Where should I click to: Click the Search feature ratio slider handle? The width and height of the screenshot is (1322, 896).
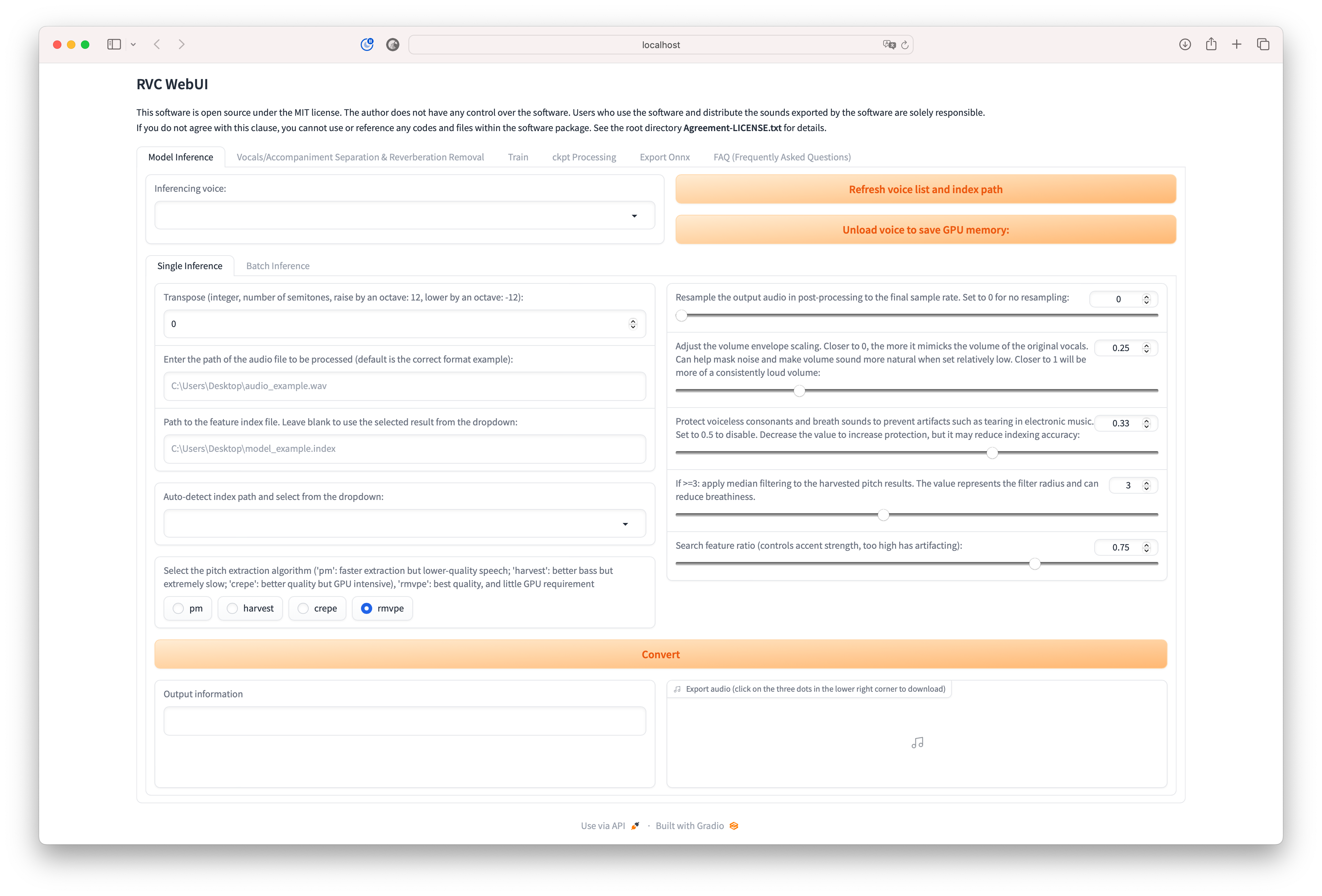pos(1035,563)
